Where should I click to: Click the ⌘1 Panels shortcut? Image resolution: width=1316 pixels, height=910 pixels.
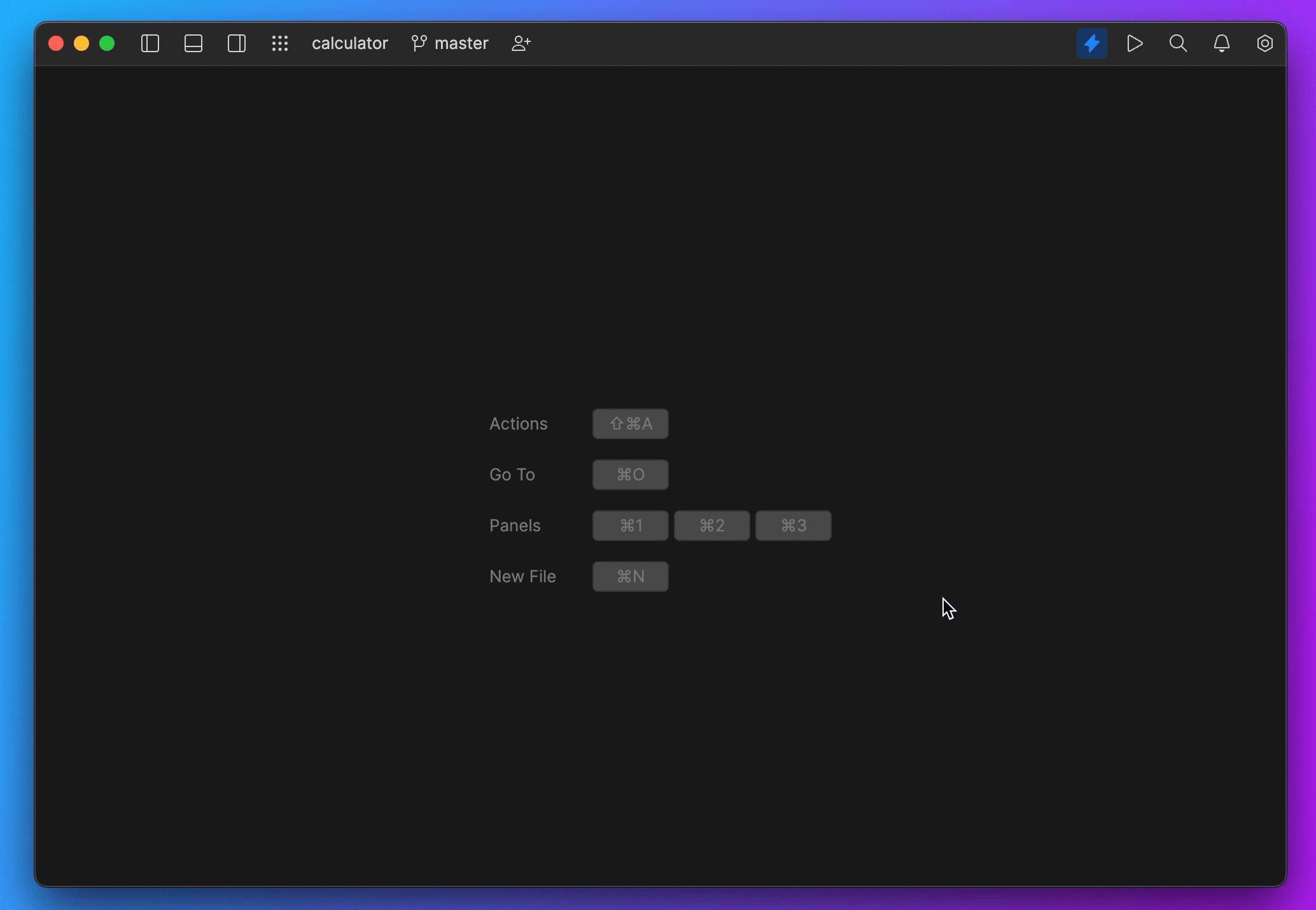[x=630, y=526]
